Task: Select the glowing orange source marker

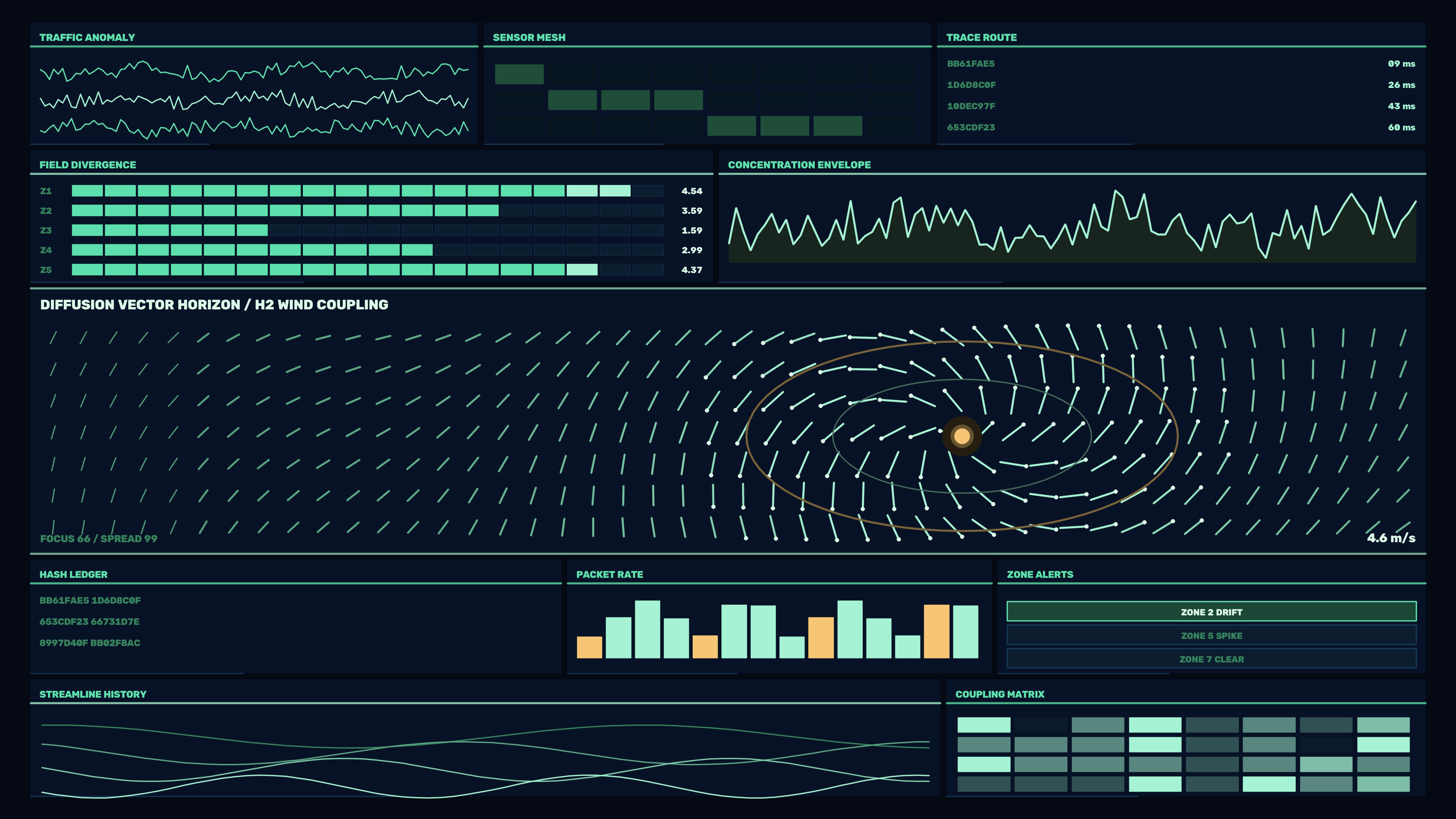Action: point(962,436)
